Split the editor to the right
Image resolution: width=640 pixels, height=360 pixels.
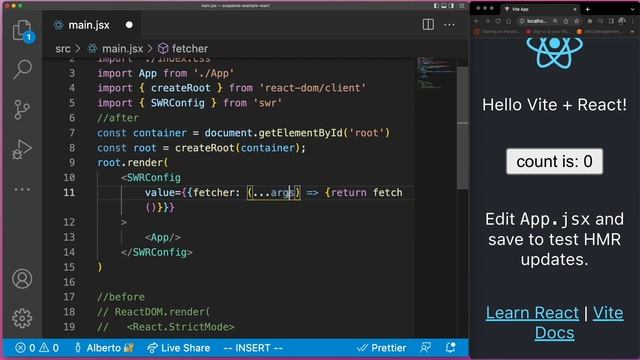tap(428, 24)
